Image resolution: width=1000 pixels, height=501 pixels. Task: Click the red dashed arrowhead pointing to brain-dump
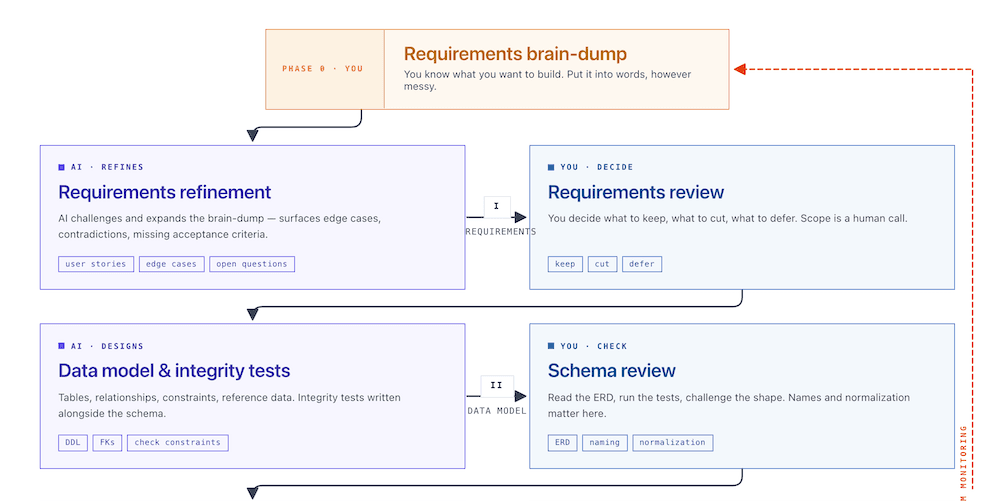[x=740, y=69]
